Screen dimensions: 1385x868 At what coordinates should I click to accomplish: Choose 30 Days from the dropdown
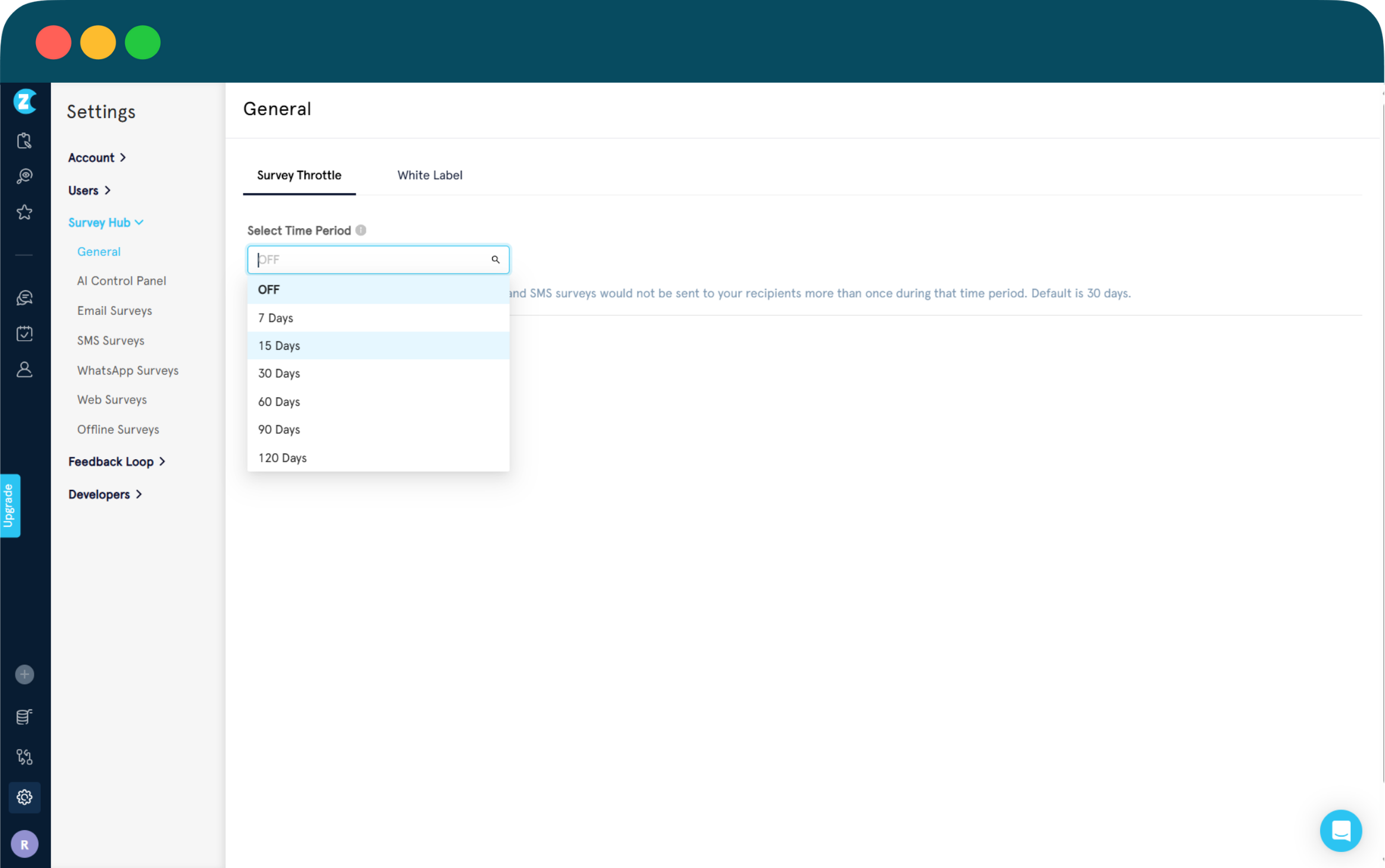click(x=279, y=373)
